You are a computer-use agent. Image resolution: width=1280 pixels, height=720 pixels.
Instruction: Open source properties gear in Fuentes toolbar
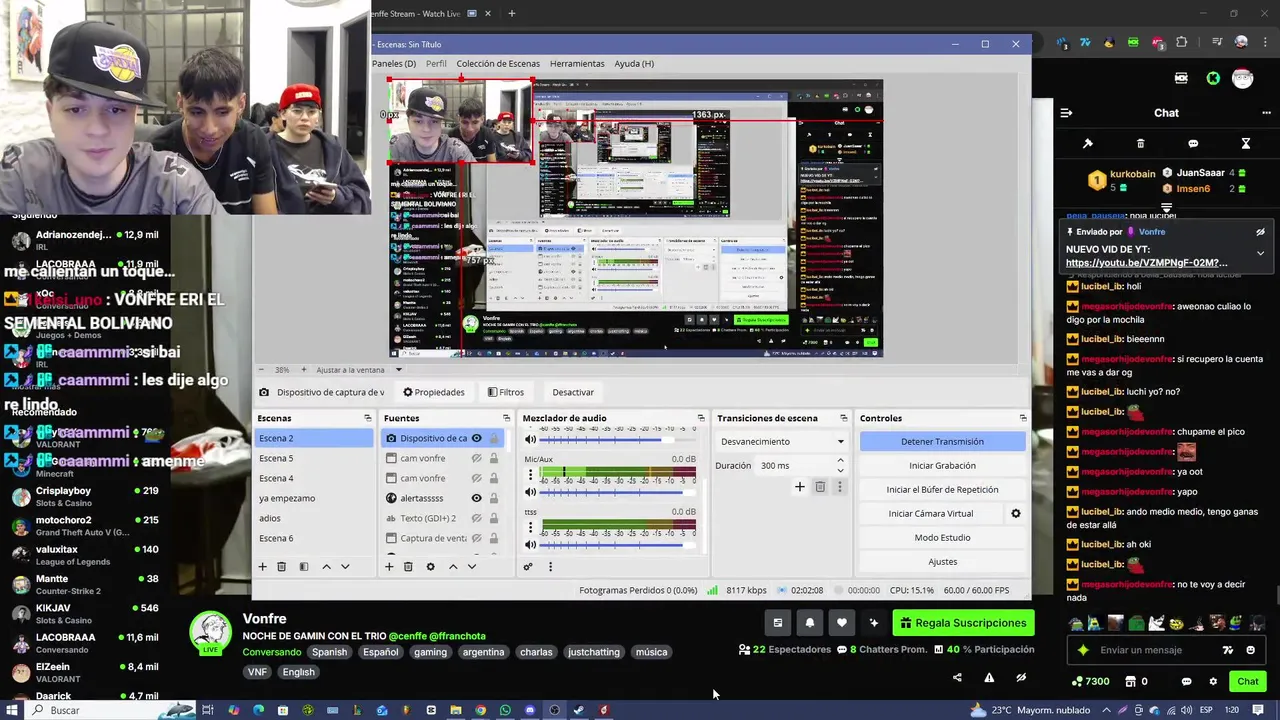pyautogui.click(x=431, y=567)
